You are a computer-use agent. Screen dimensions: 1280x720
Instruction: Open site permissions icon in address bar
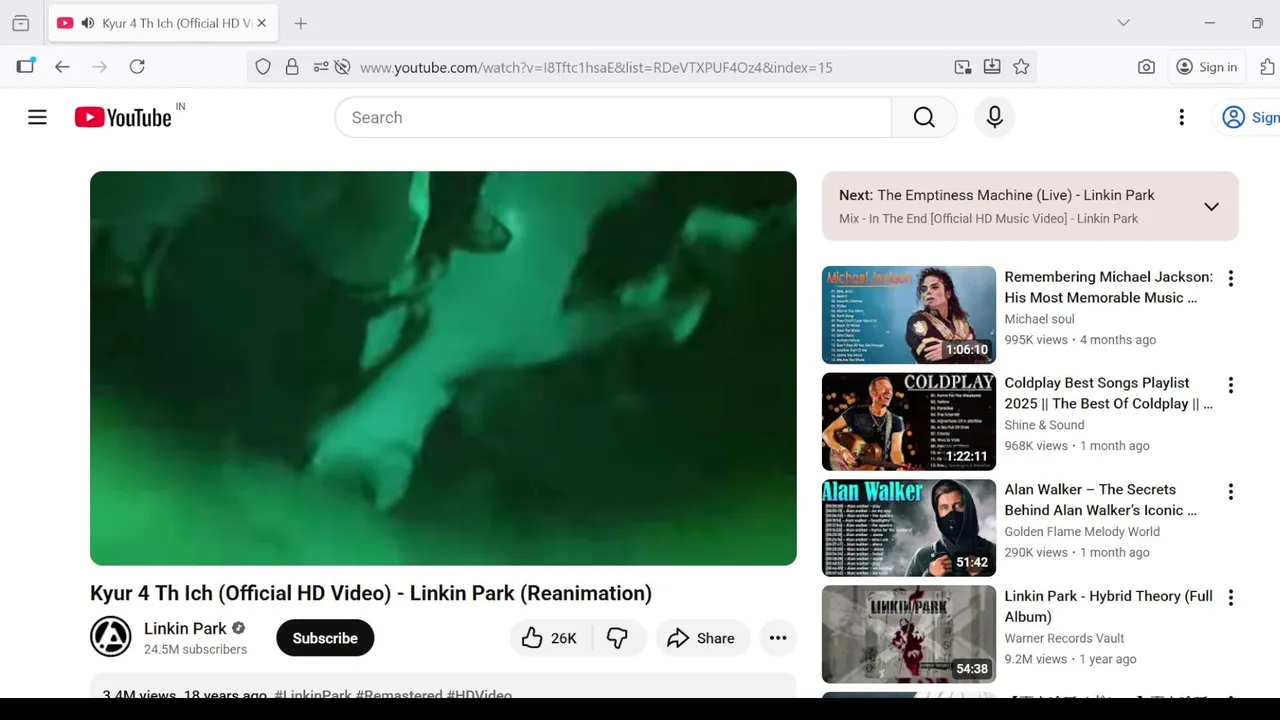pos(321,67)
